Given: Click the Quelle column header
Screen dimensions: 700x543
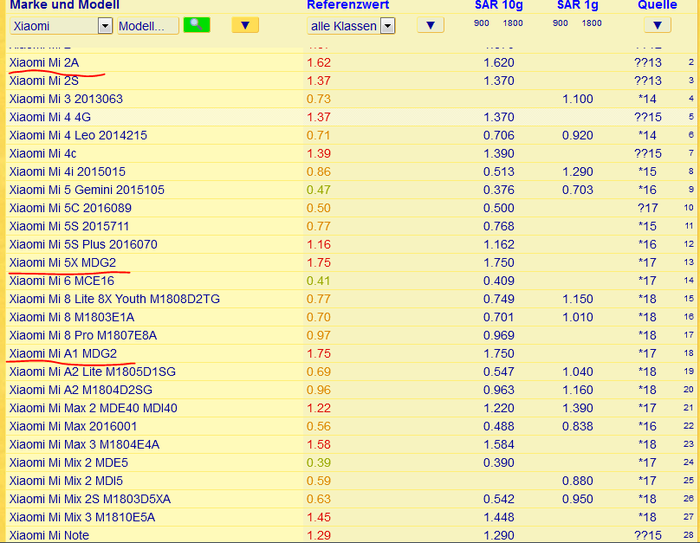Looking at the screenshot, I should pyautogui.click(x=657, y=5).
